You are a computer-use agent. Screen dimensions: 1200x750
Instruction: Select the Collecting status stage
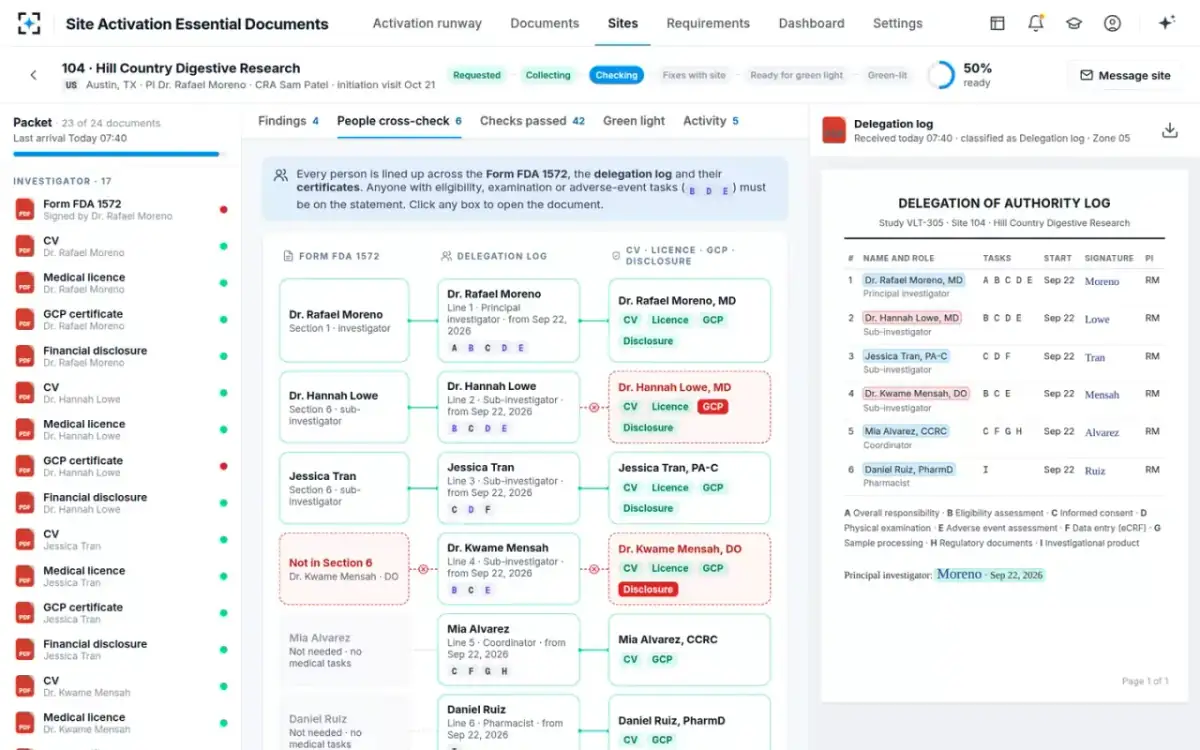548,75
